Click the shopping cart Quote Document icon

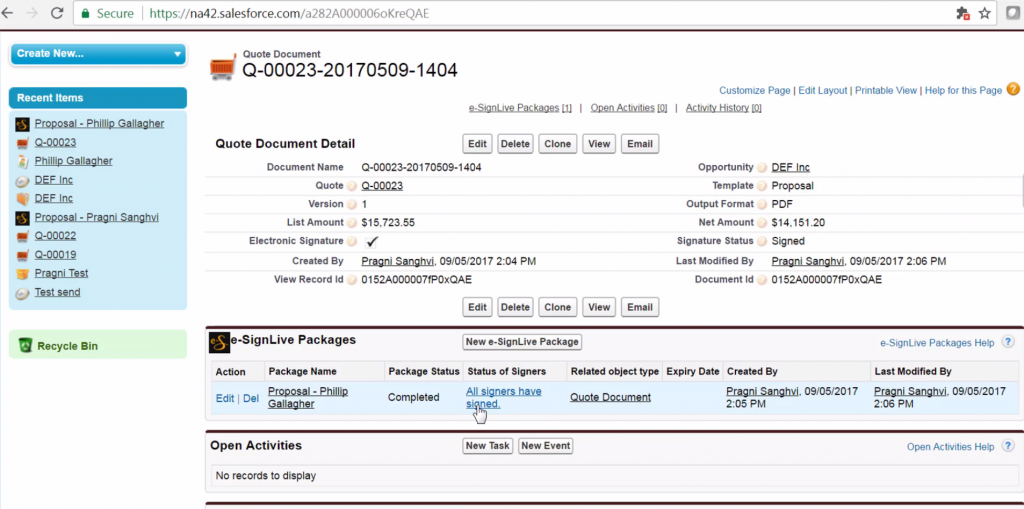click(x=223, y=68)
